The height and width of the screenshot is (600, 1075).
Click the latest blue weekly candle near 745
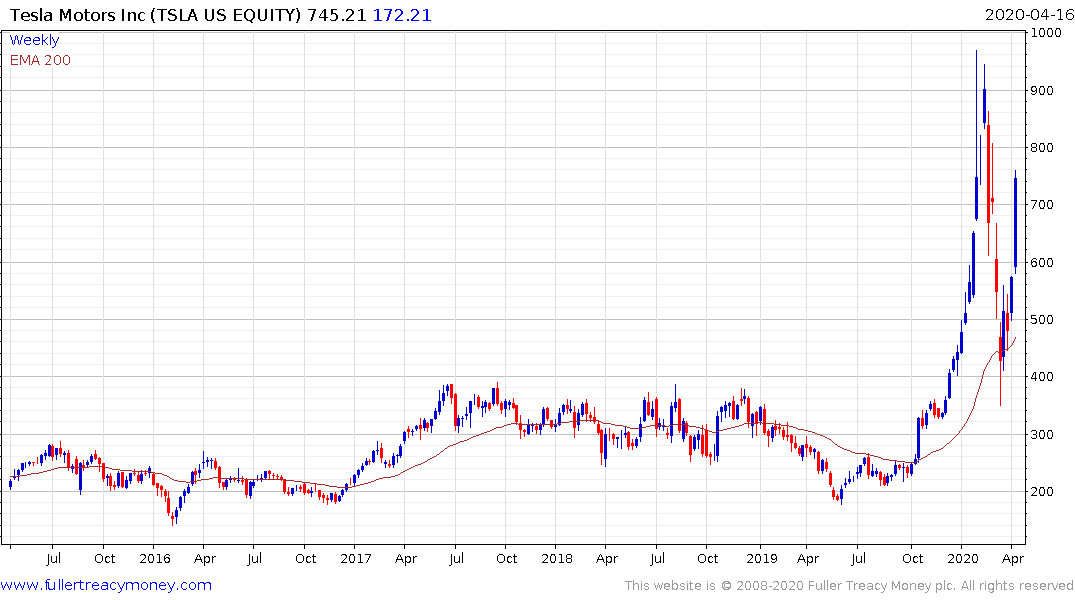click(1015, 223)
